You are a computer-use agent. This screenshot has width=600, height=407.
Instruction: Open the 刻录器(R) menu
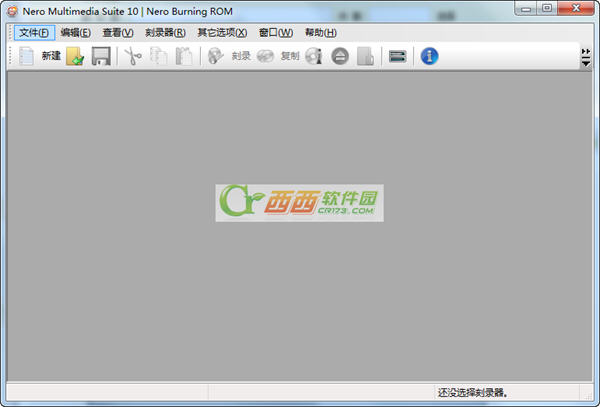point(165,33)
